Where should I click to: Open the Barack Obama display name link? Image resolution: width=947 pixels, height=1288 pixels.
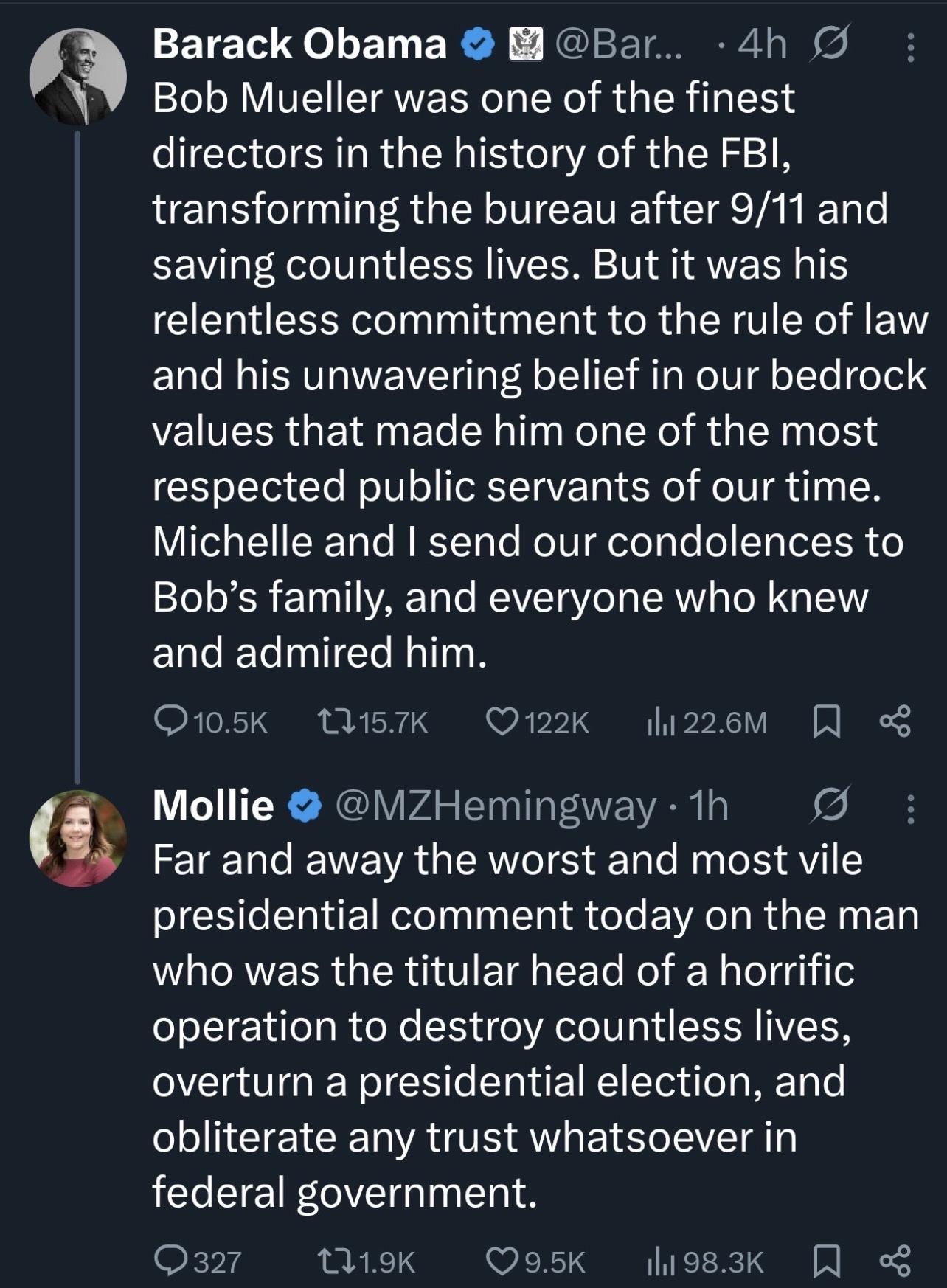coord(299,44)
